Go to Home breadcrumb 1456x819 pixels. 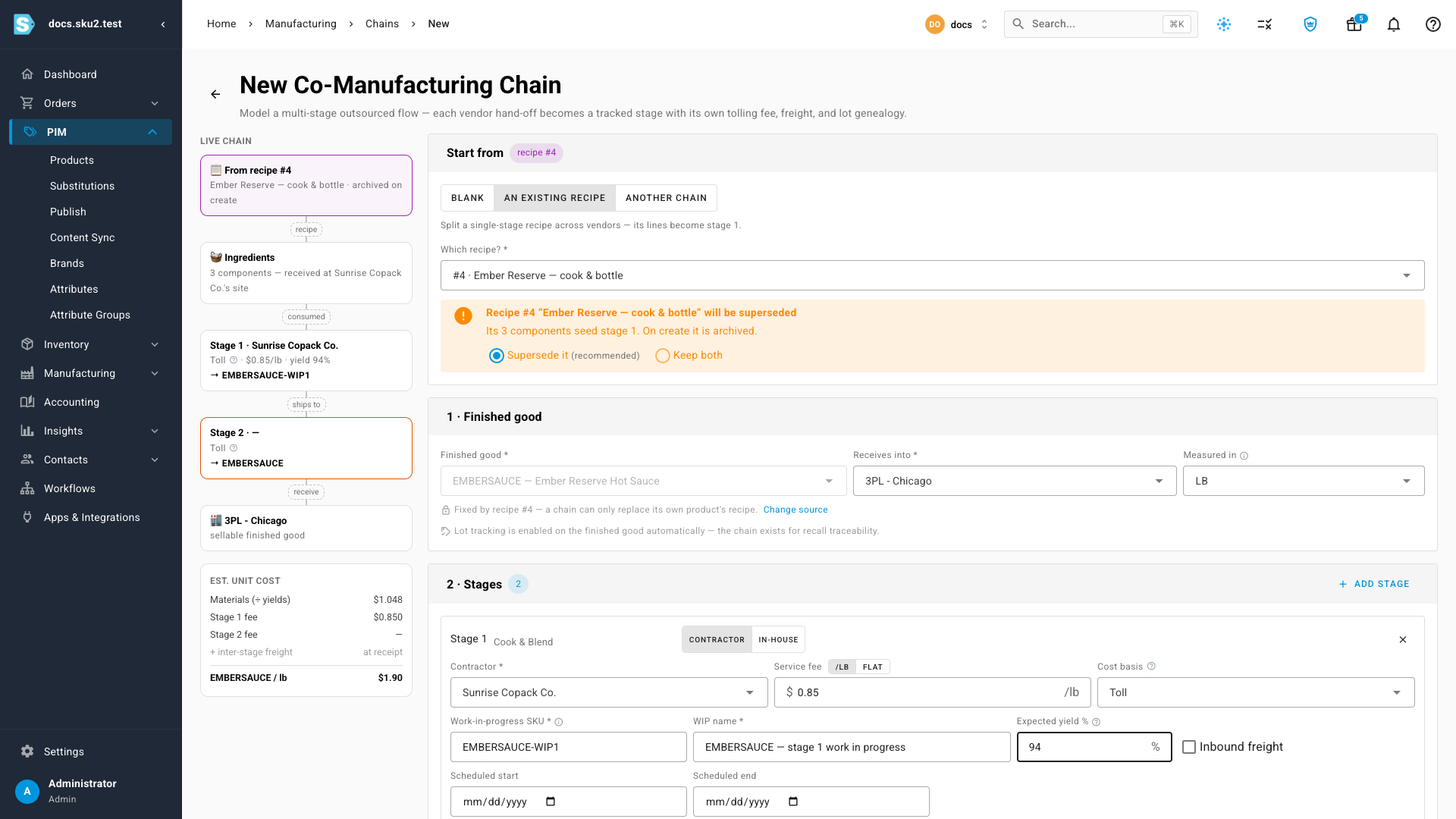click(x=221, y=24)
